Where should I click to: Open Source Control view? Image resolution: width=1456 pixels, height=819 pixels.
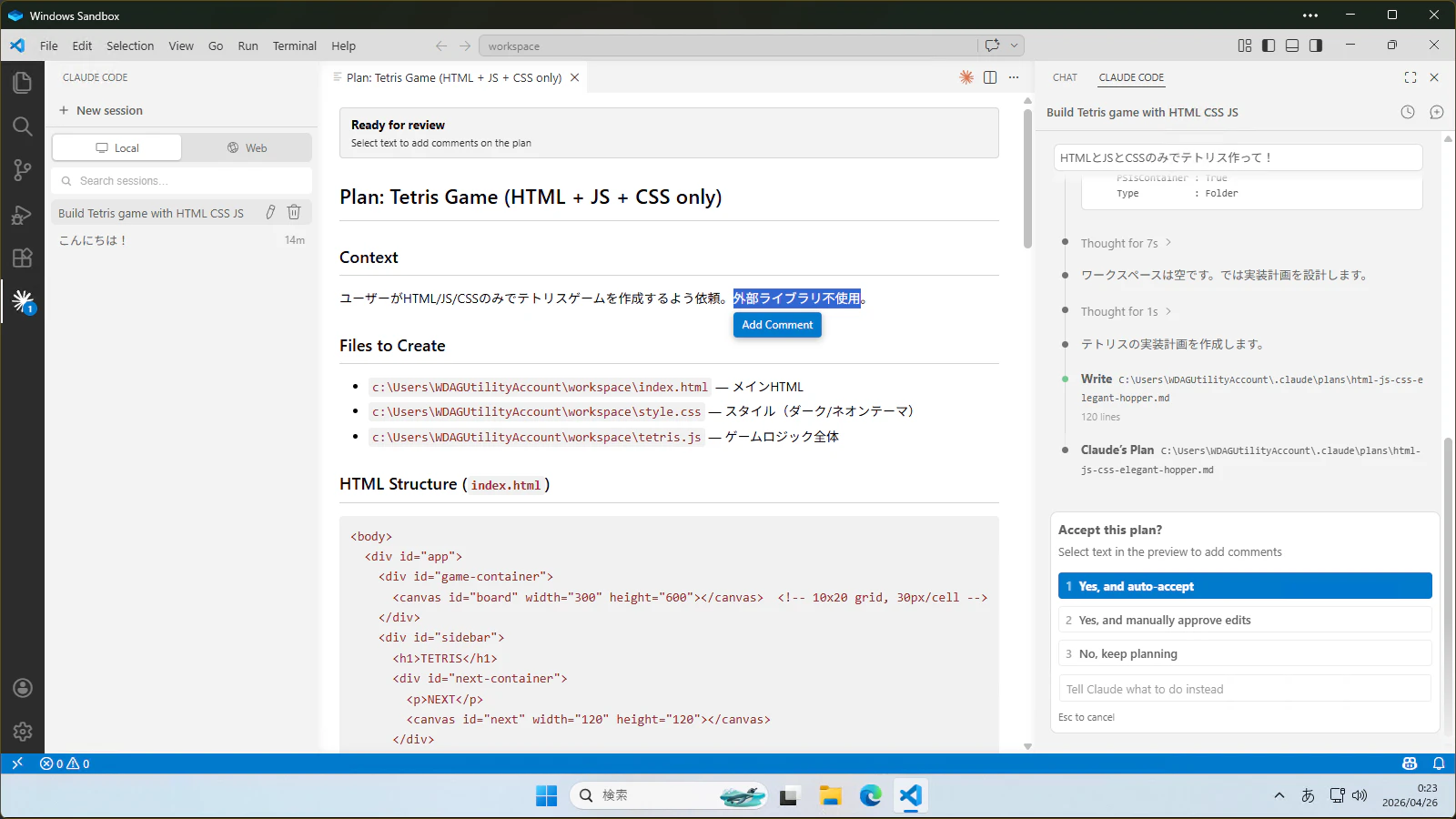pos(23,170)
